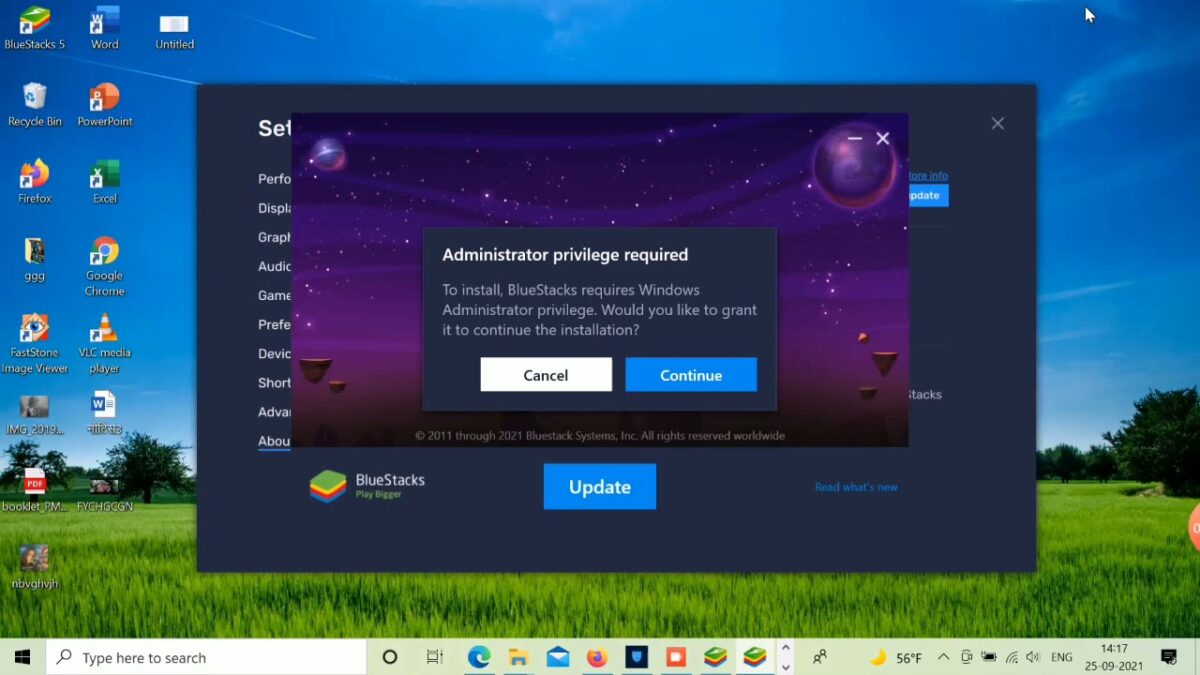
Task: Click the volume icon in system tray
Action: pyautogui.click(x=1033, y=657)
